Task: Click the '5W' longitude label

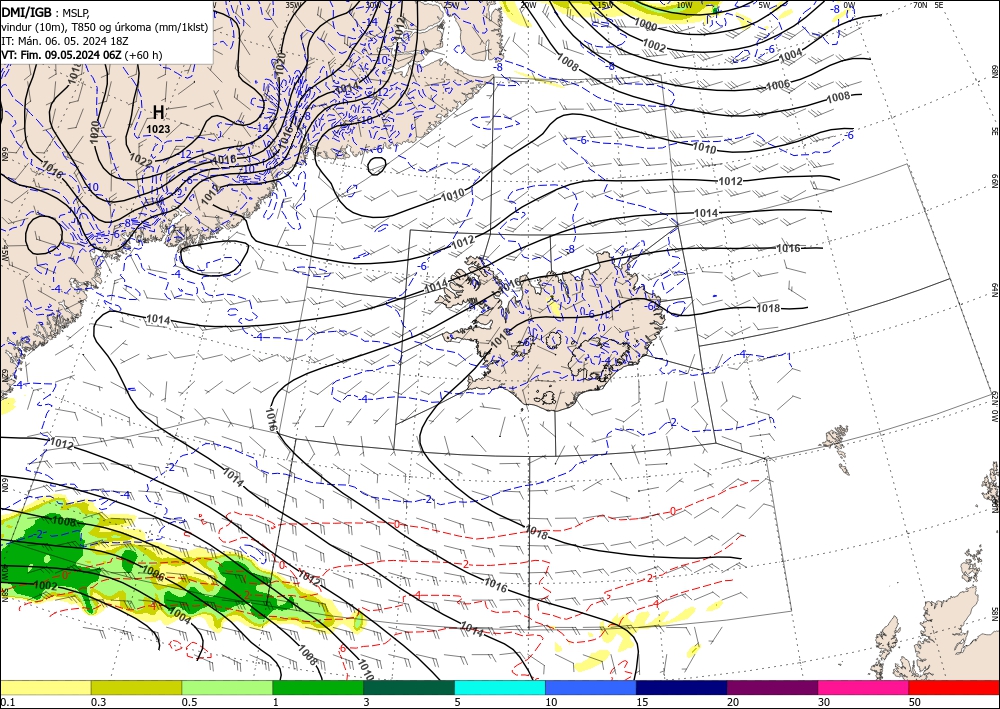Action: [x=764, y=5]
